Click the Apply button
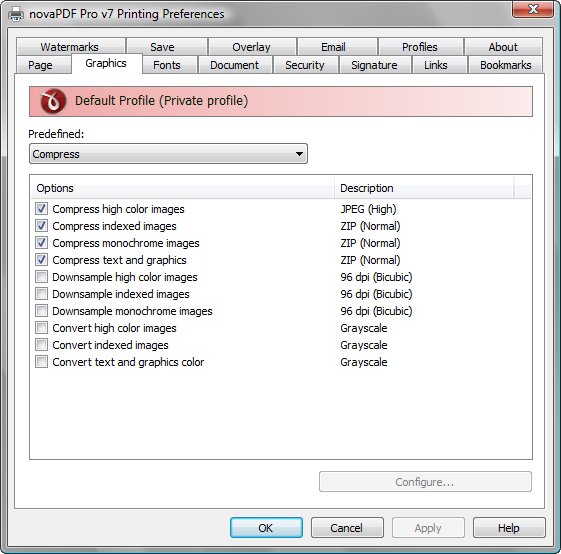 coord(428,528)
